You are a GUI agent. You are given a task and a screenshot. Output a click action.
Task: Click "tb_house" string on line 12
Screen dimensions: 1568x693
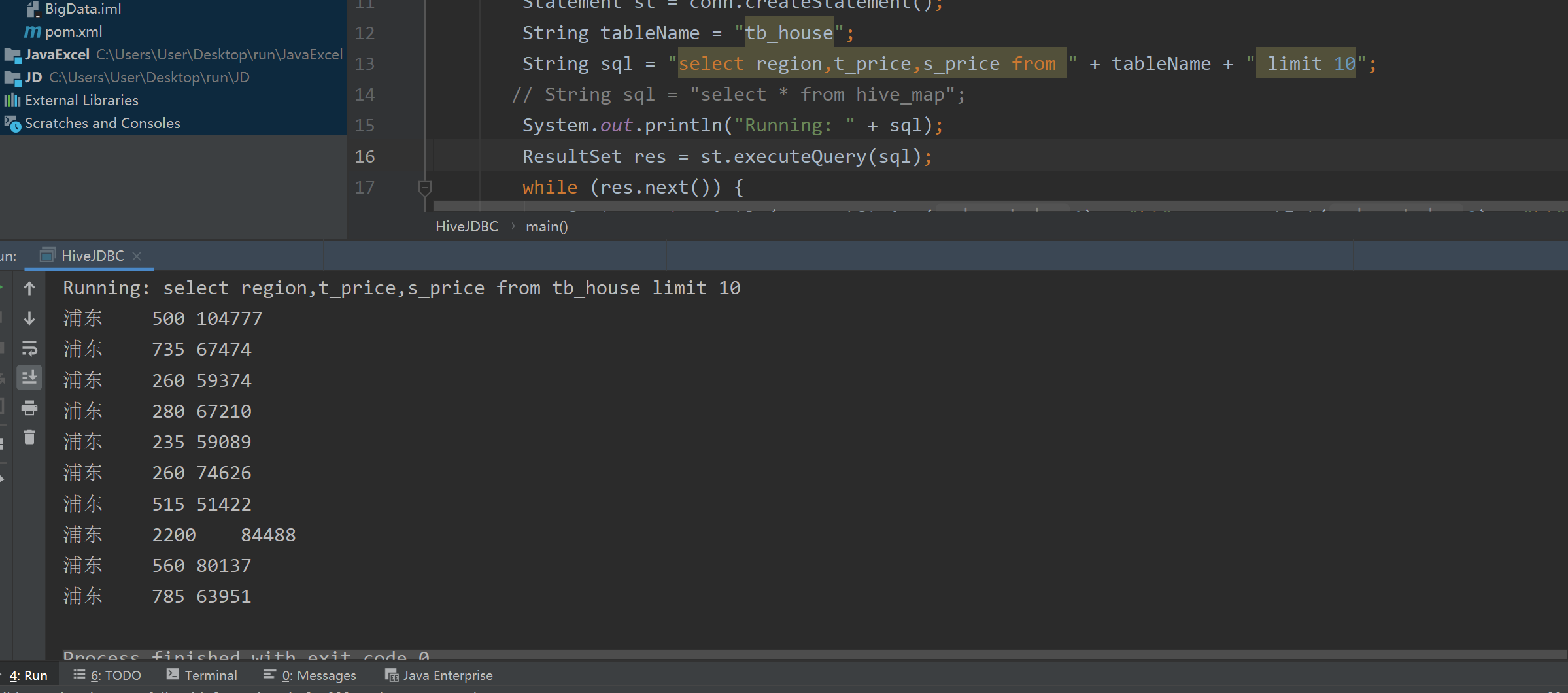[x=789, y=33]
